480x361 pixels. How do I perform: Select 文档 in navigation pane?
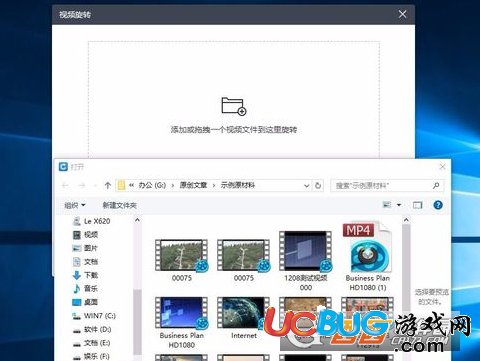pyautogui.click(x=86, y=262)
